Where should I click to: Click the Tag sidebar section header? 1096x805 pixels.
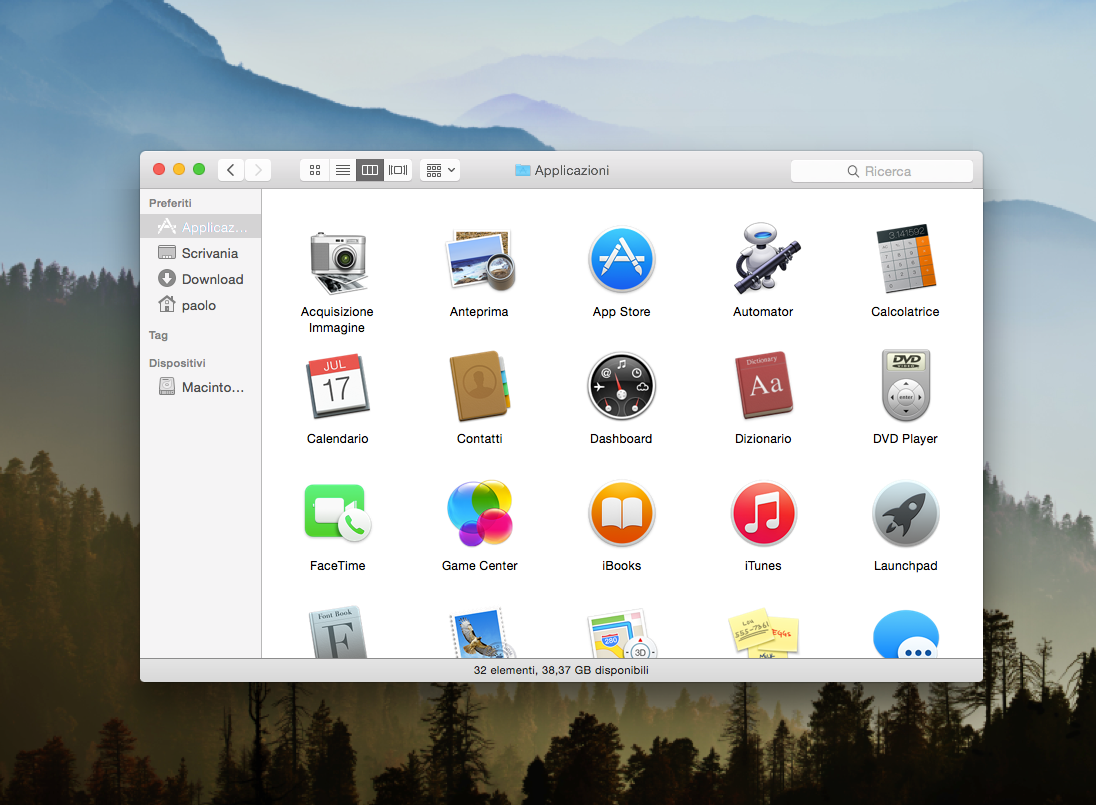point(158,335)
